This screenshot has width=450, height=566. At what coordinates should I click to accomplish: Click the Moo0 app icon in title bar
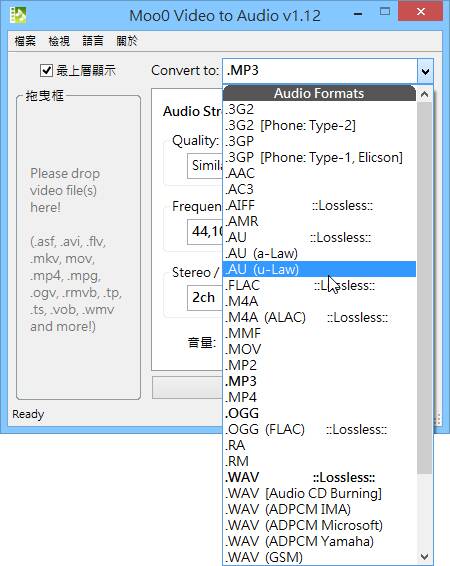tap(18, 15)
